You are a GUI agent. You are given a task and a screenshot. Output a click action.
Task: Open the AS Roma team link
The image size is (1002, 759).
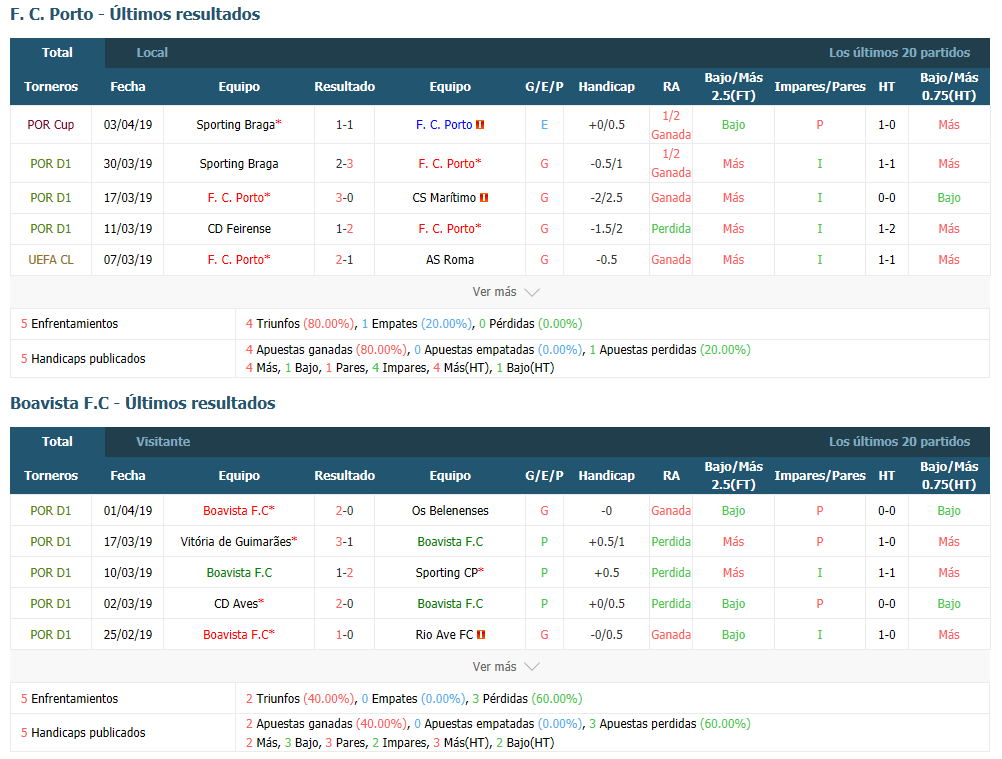coord(450,260)
